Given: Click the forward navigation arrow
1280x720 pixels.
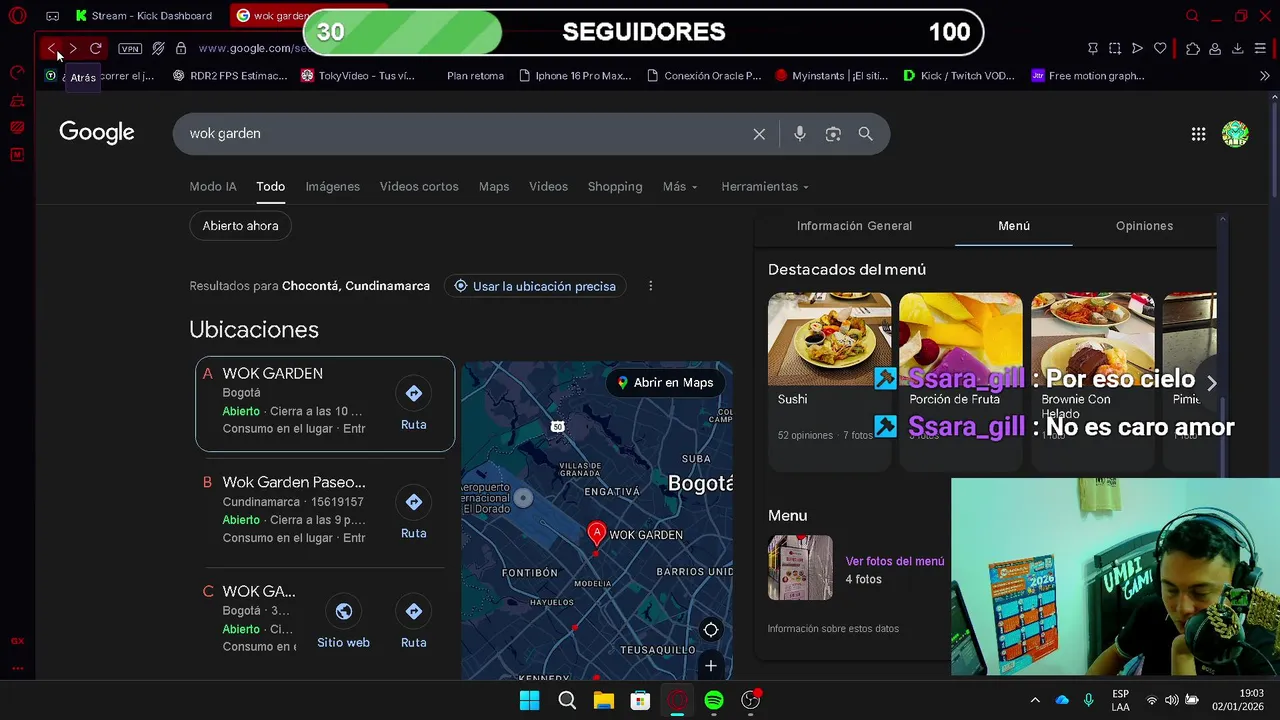Looking at the screenshot, I should [73, 48].
